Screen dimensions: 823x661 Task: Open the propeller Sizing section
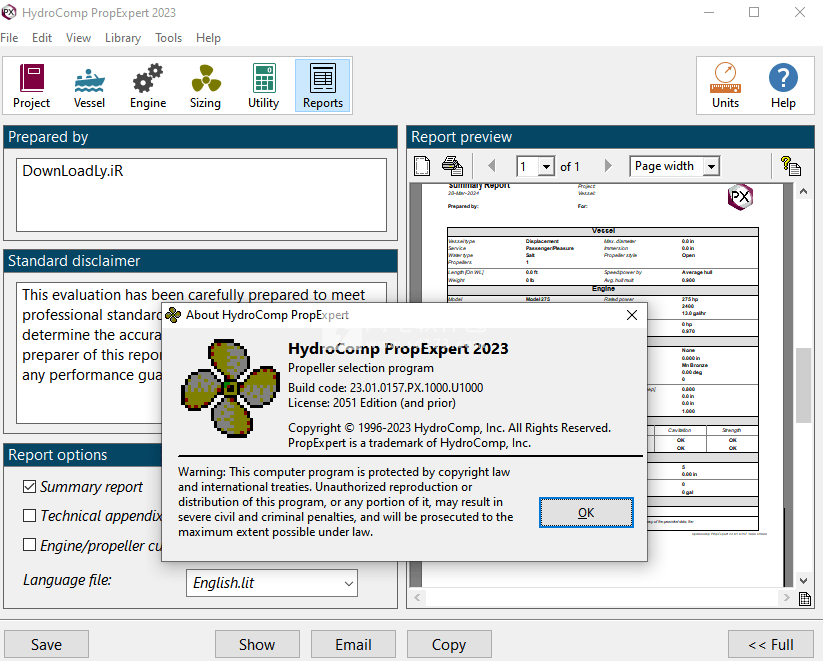click(x=205, y=86)
